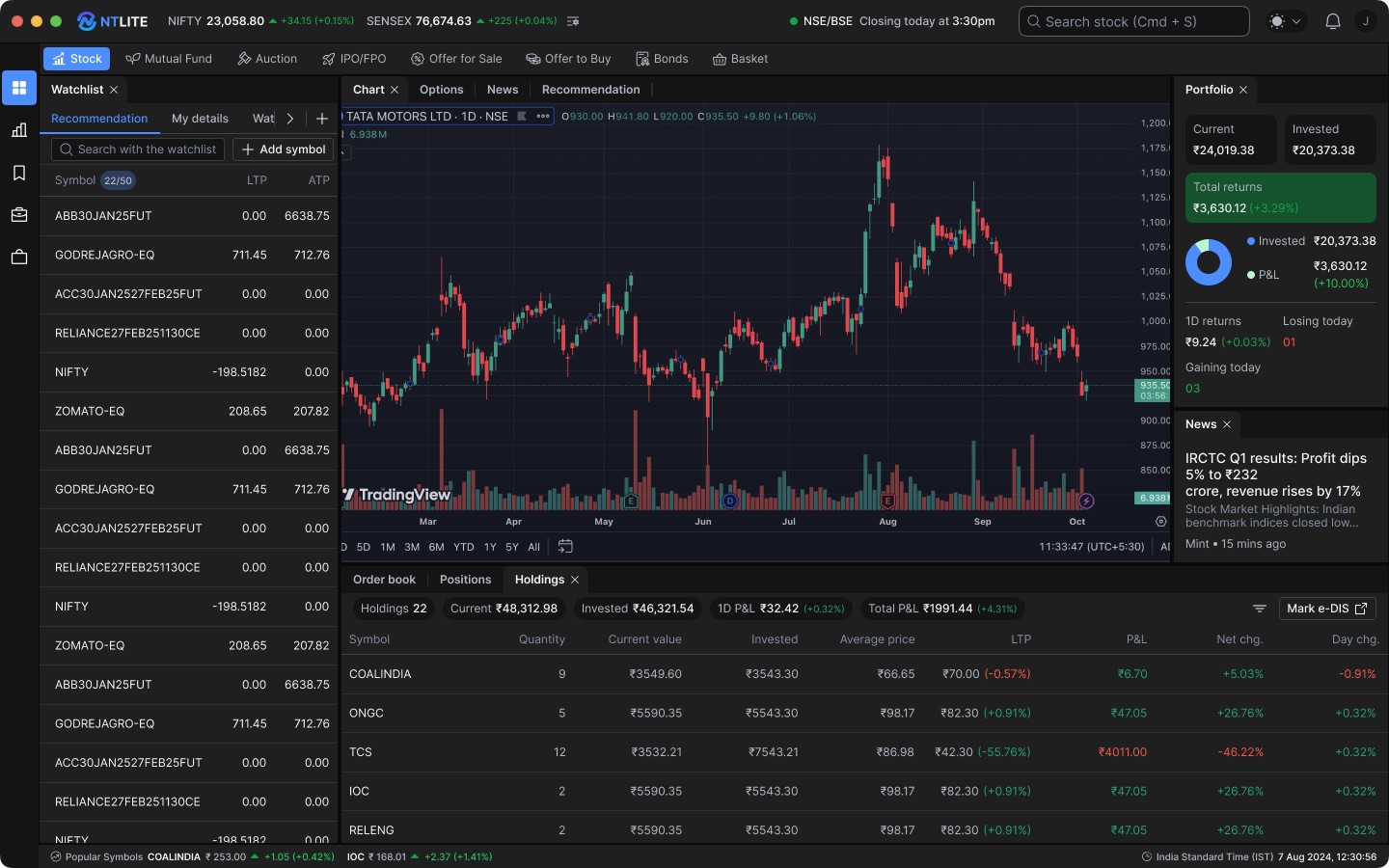Open the IPO/FPO section

[x=354, y=59]
